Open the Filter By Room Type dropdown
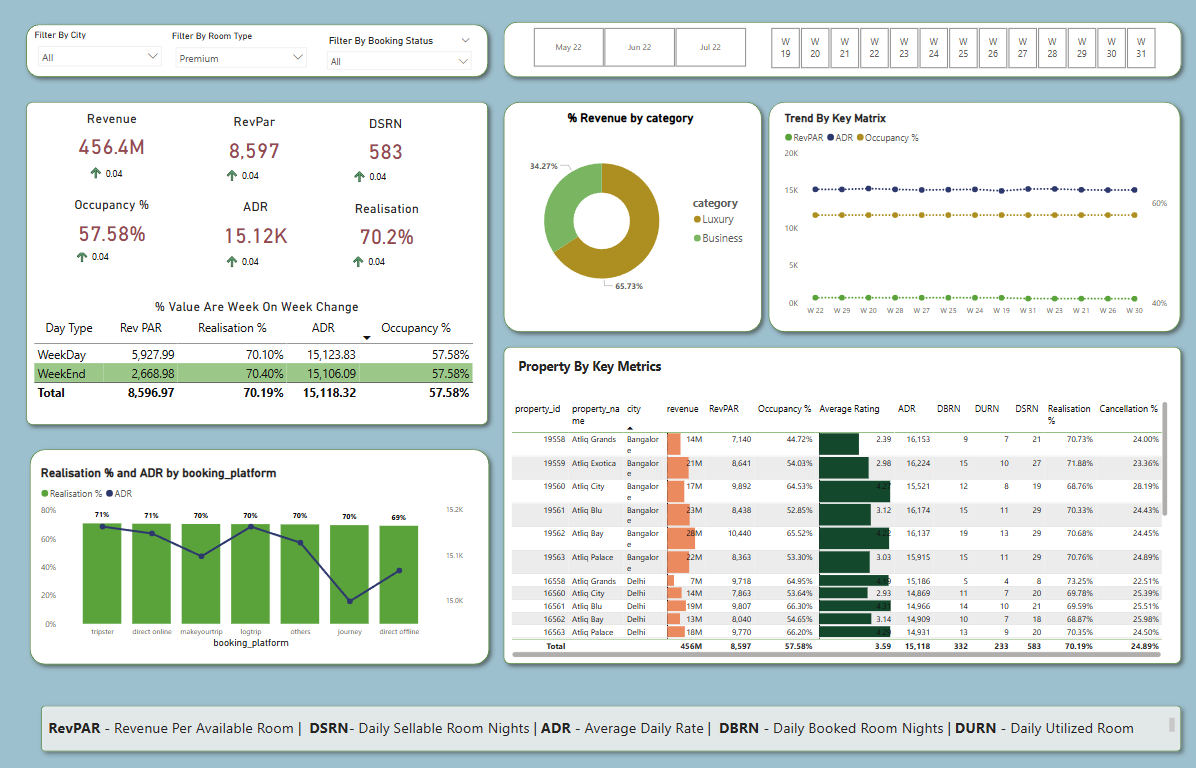Screen dimensions: 1196x768 pyautogui.click(x=240, y=58)
